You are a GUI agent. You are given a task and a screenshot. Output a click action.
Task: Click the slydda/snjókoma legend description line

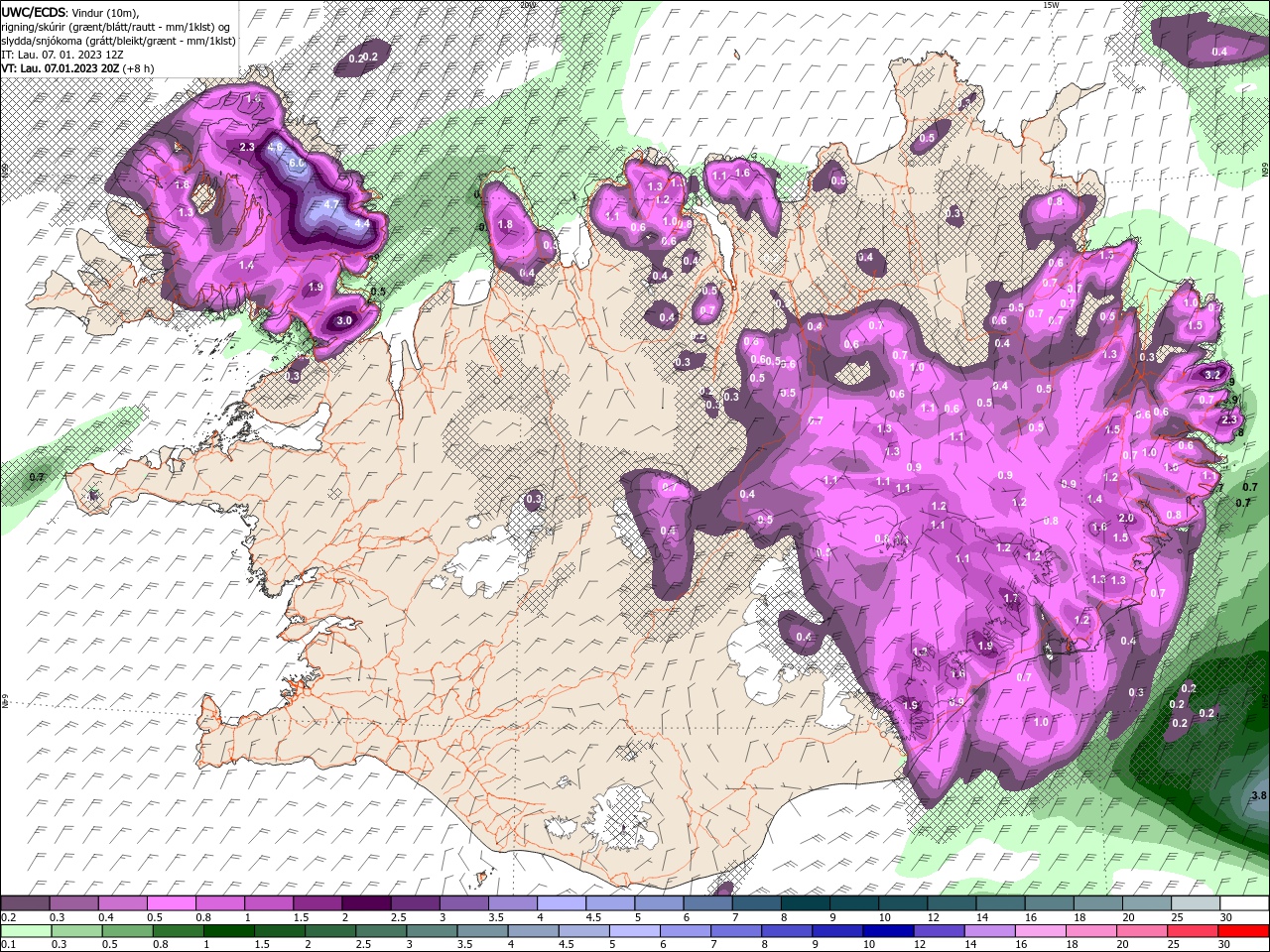(118, 41)
